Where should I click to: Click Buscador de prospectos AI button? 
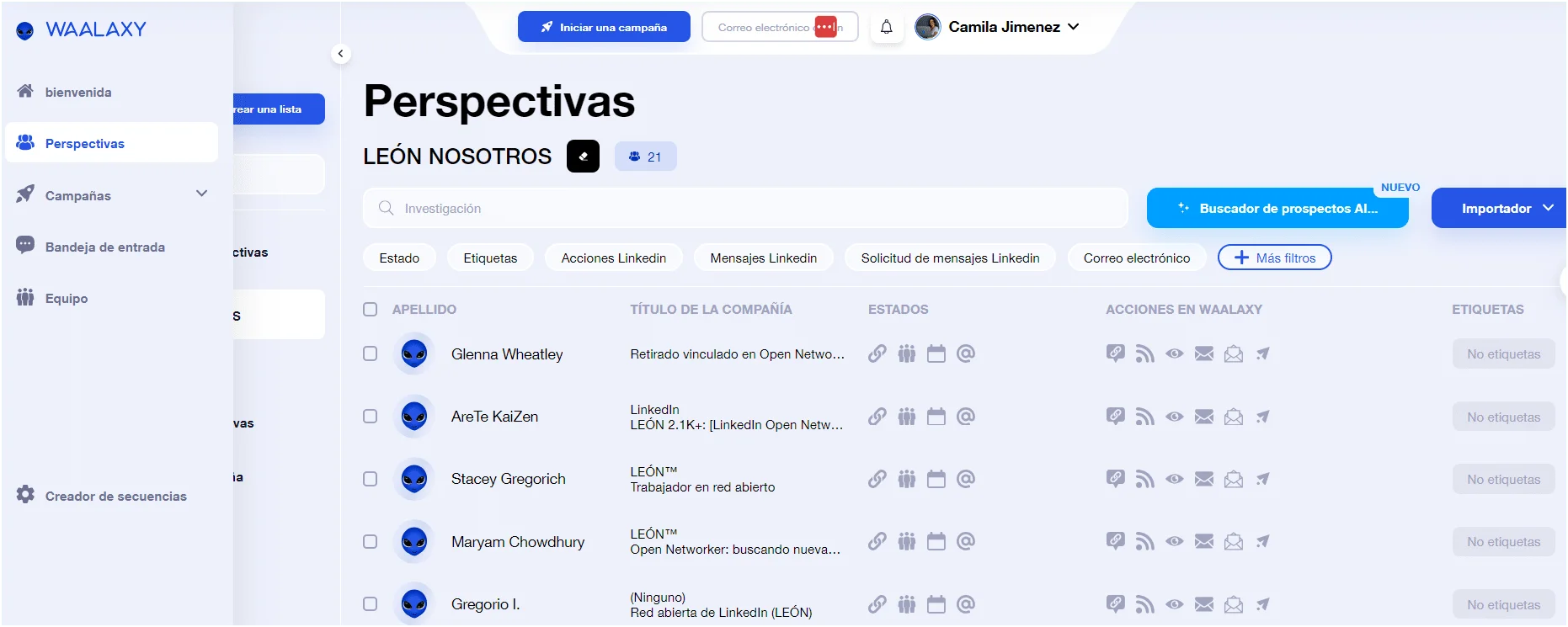point(1277,208)
